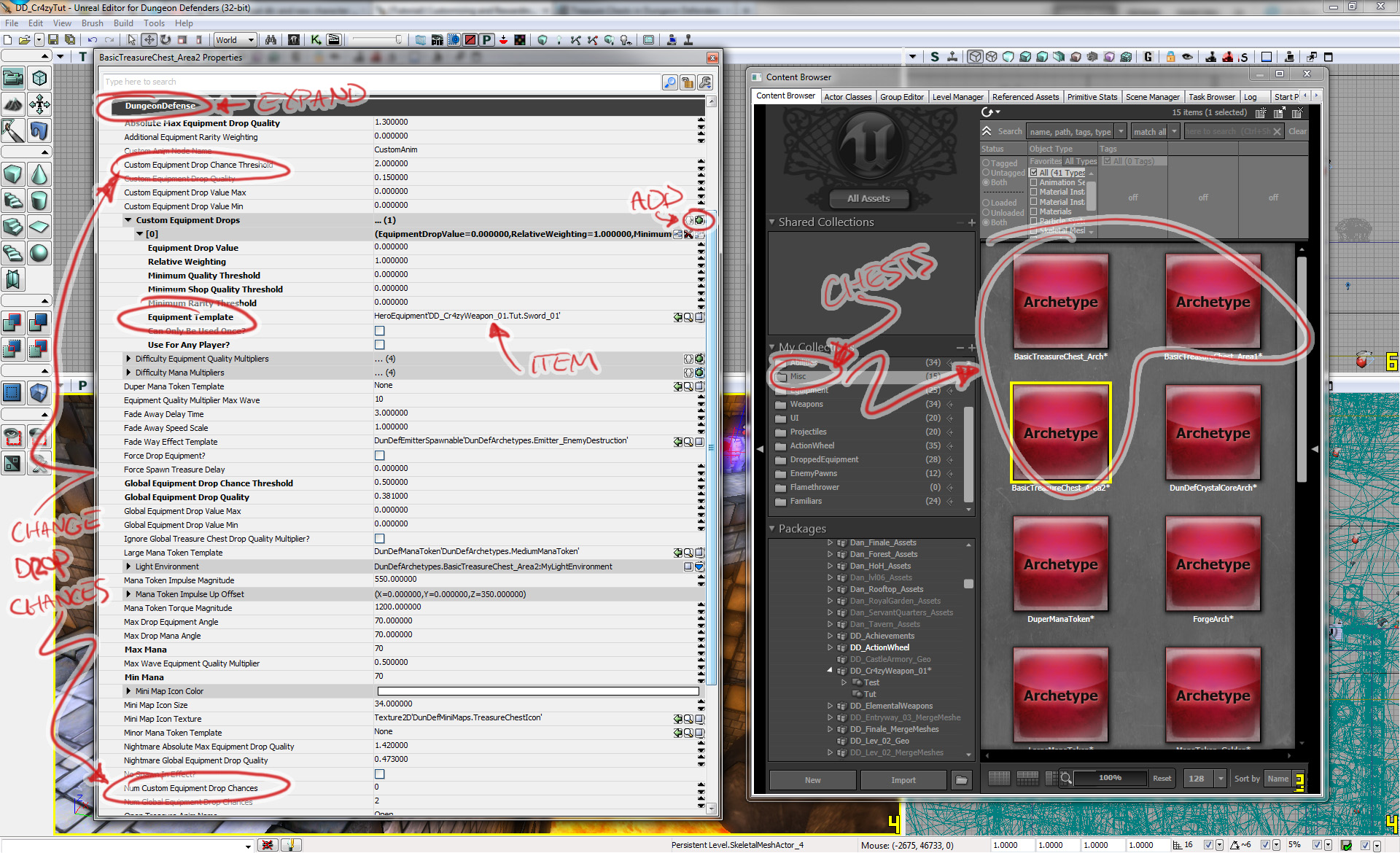Click the CSG Subtract button
Image resolution: width=1400 pixels, height=853 pixels.
pos(39,323)
